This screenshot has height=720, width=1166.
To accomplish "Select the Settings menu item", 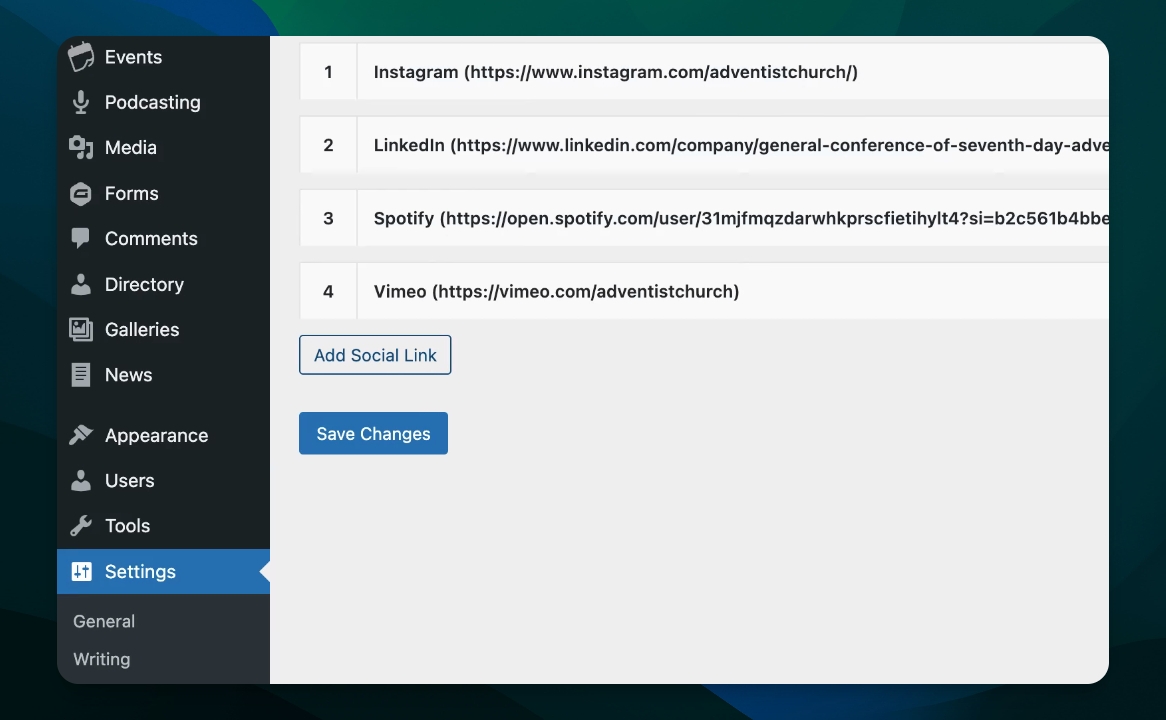I will click(164, 571).
